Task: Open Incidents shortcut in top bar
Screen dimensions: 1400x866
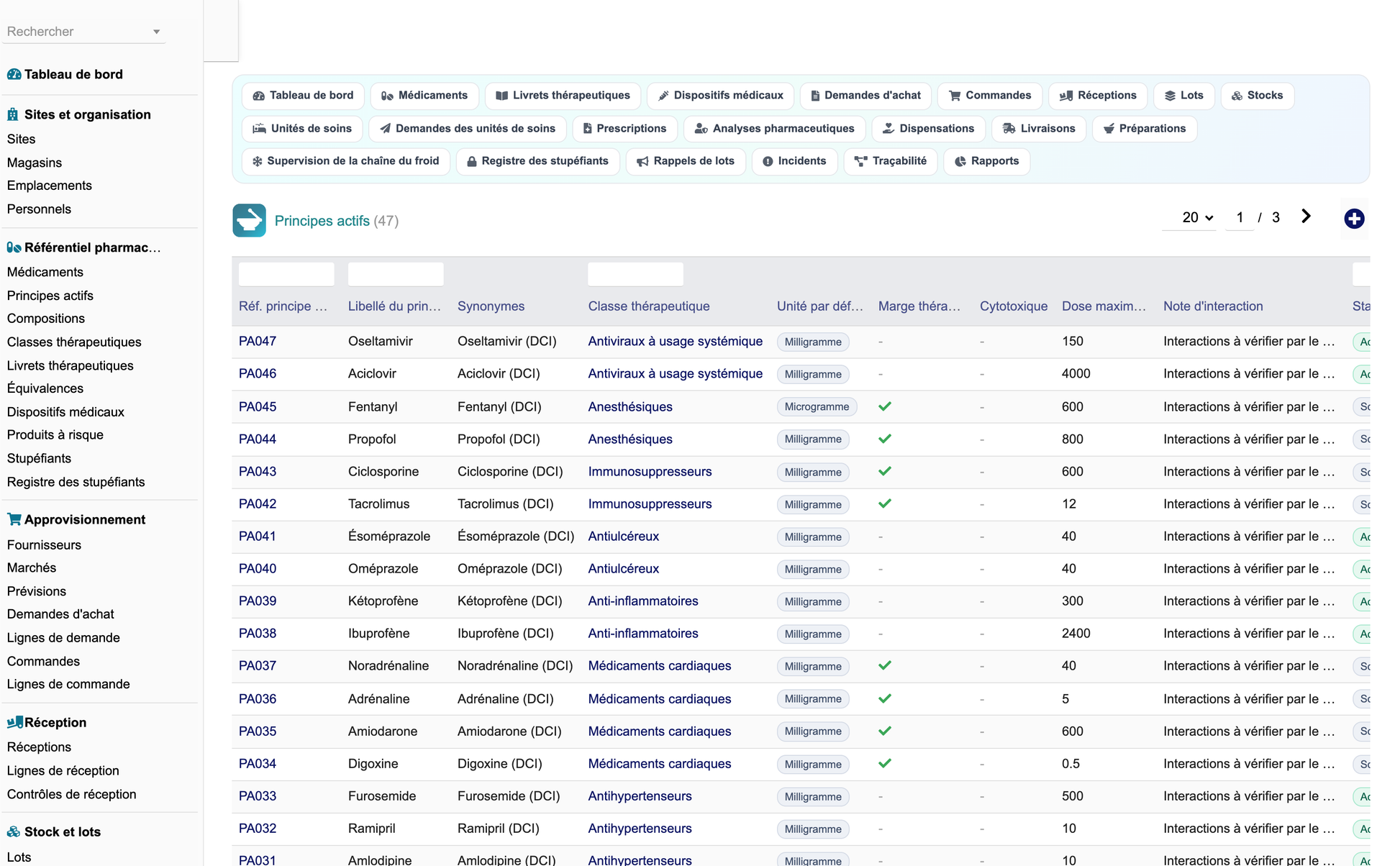Action: [x=794, y=161]
